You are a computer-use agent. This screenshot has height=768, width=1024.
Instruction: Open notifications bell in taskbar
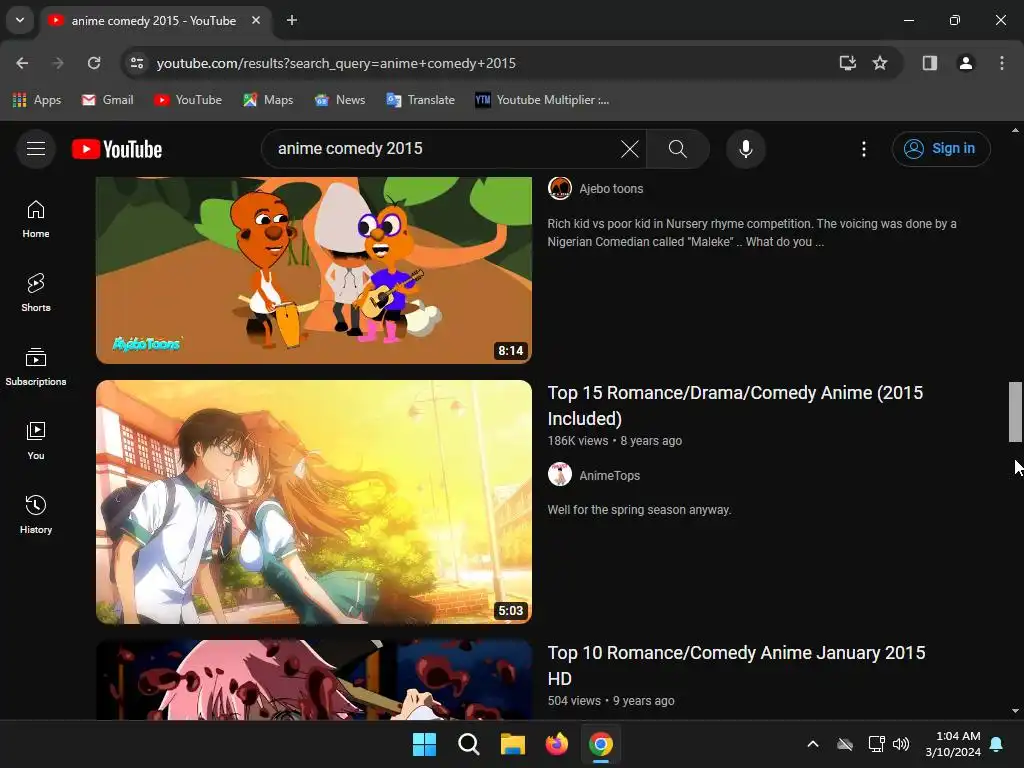997,744
